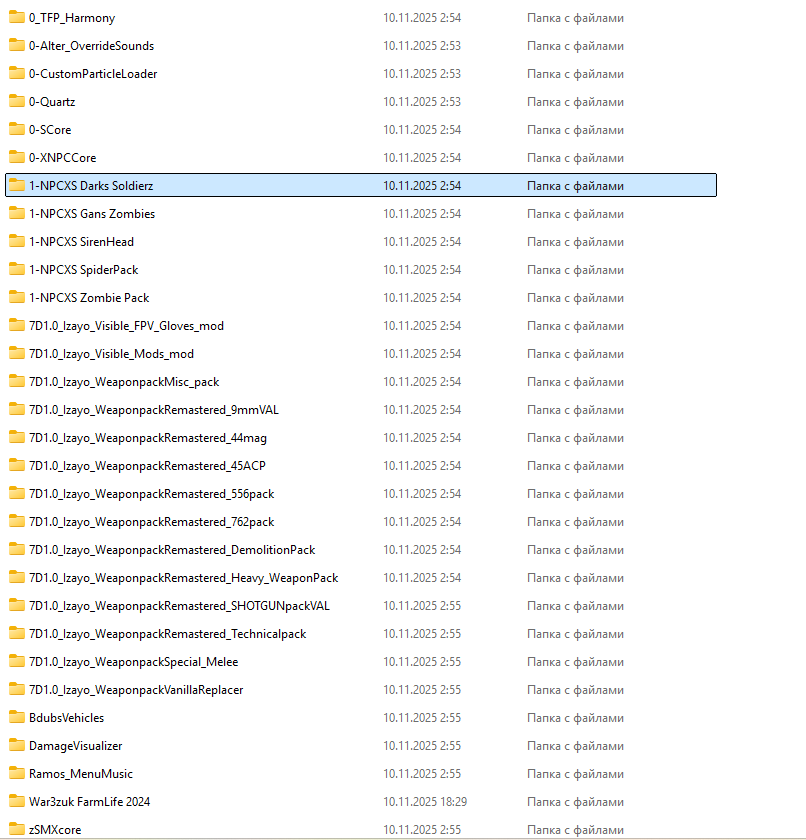
Task: Click the zSMXcore folder icon
Action: point(16,830)
